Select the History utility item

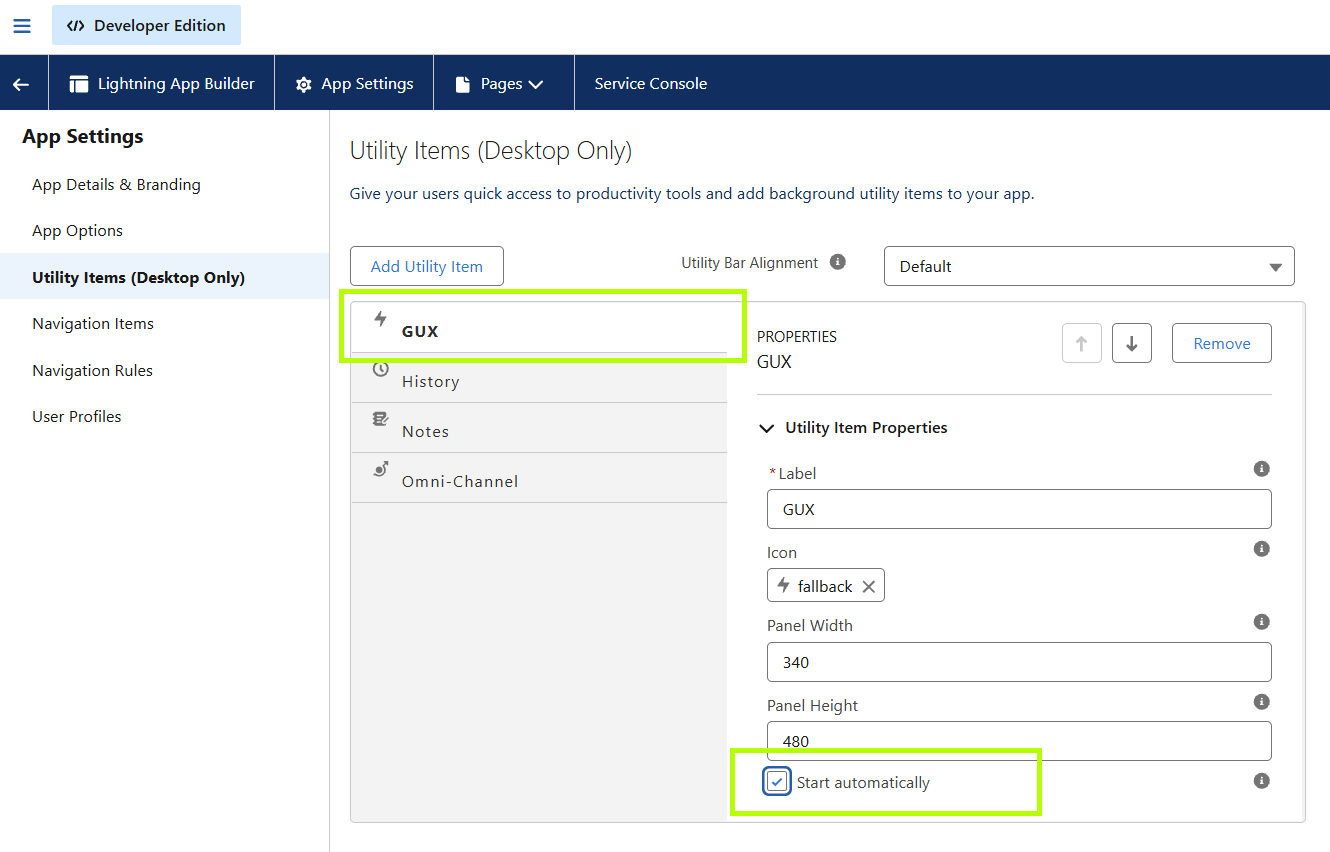click(540, 378)
